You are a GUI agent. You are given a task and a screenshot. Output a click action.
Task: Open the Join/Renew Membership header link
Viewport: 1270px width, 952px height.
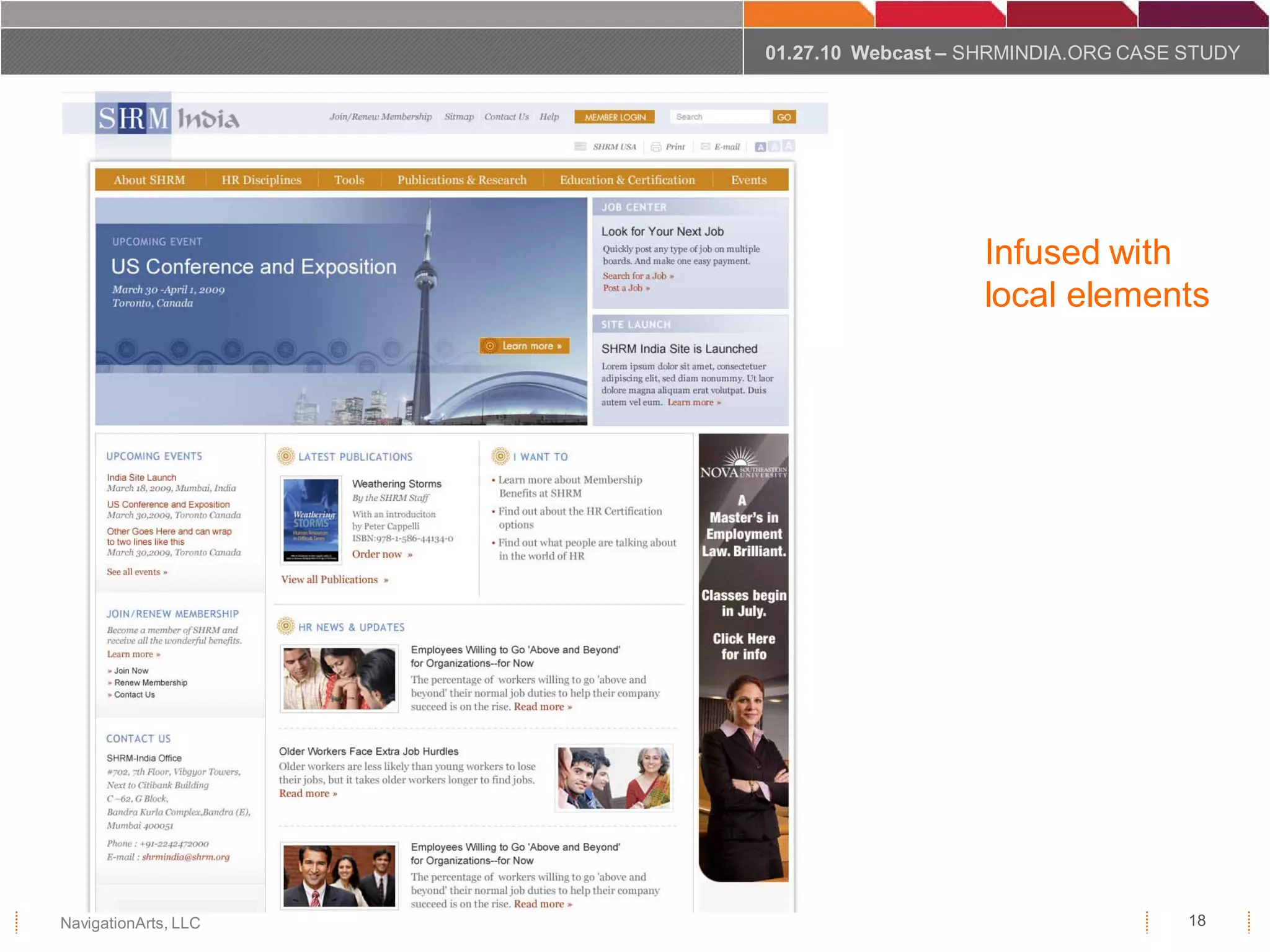pyautogui.click(x=381, y=117)
